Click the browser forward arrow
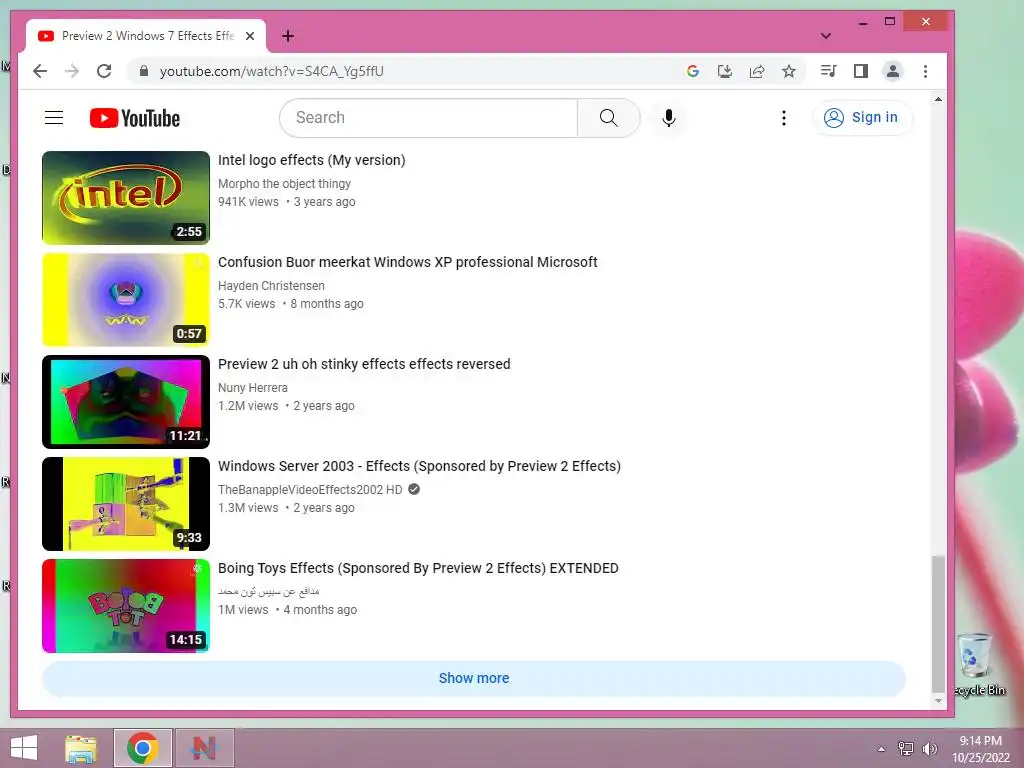This screenshot has width=1024, height=768. pyautogui.click(x=72, y=71)
